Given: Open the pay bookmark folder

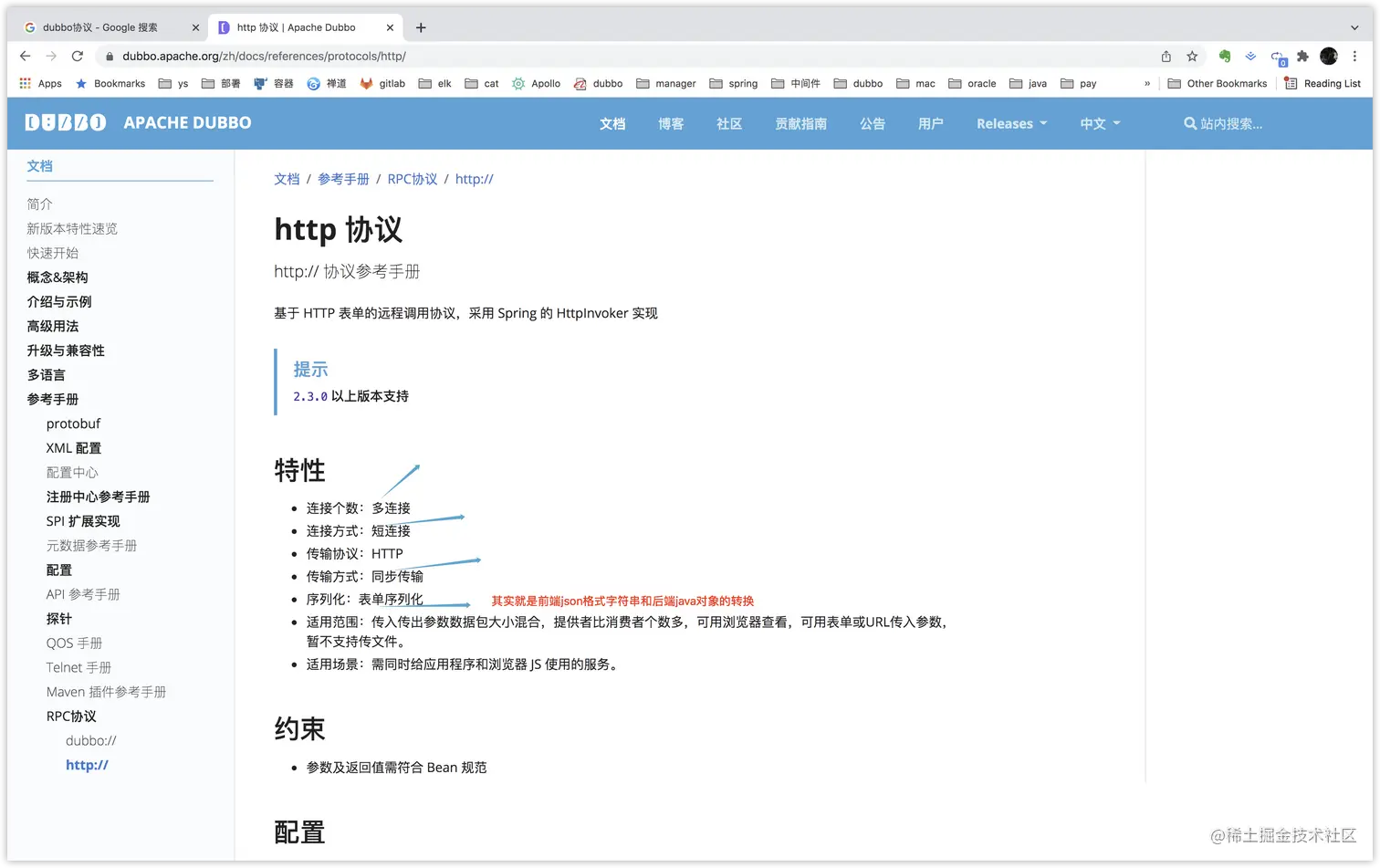Looking at the screenshot, I should [x=1078, y=83].
